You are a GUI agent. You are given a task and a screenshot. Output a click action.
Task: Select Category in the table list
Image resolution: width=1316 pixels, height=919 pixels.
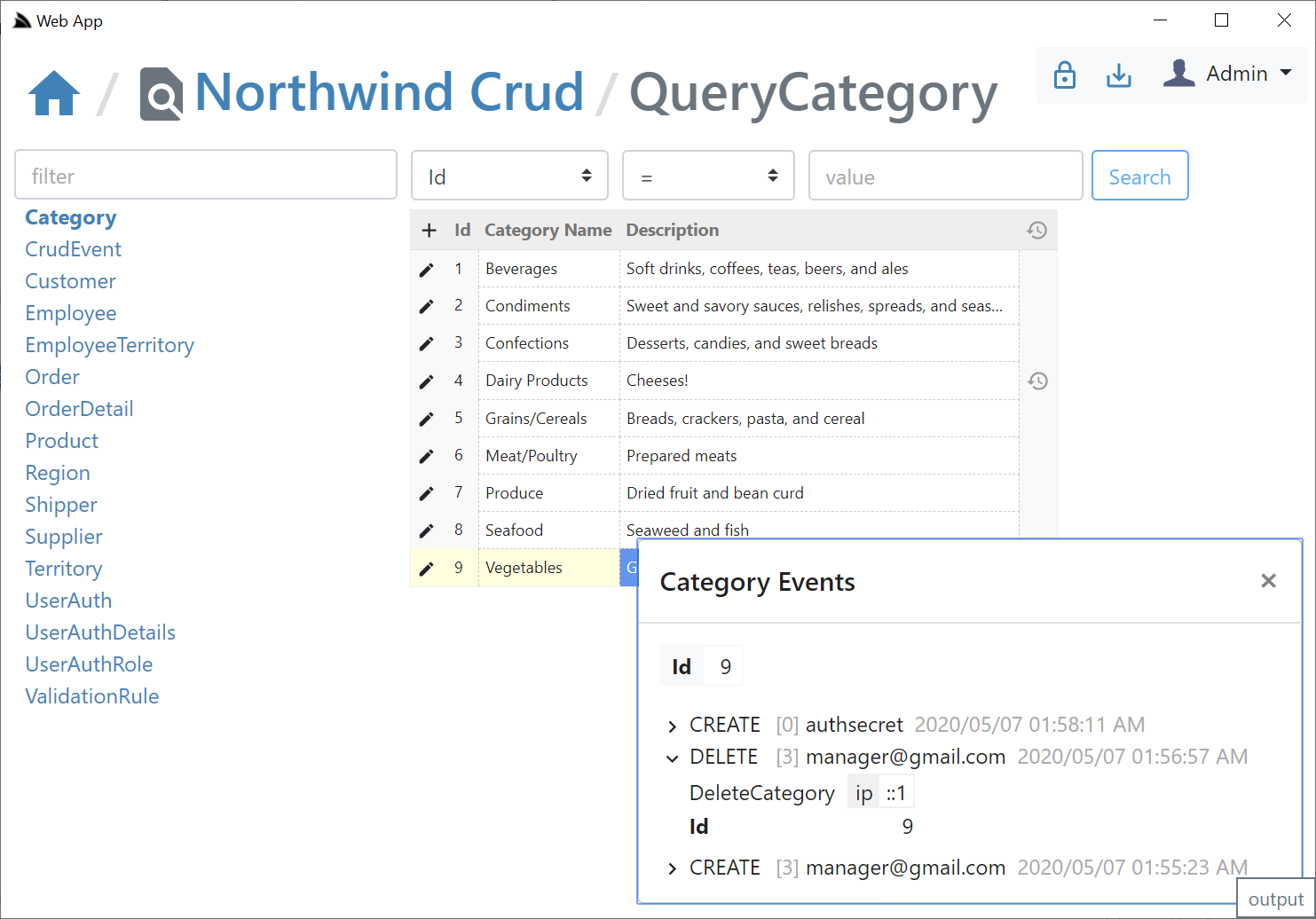click(x=71, y=218)
